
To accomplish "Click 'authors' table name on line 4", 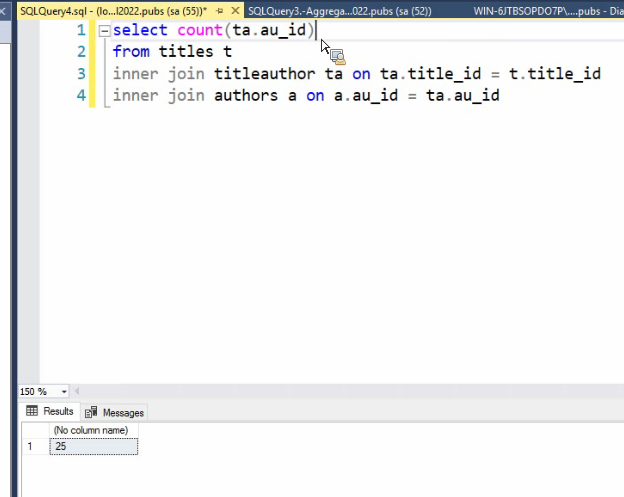I will tap(246, 96).
